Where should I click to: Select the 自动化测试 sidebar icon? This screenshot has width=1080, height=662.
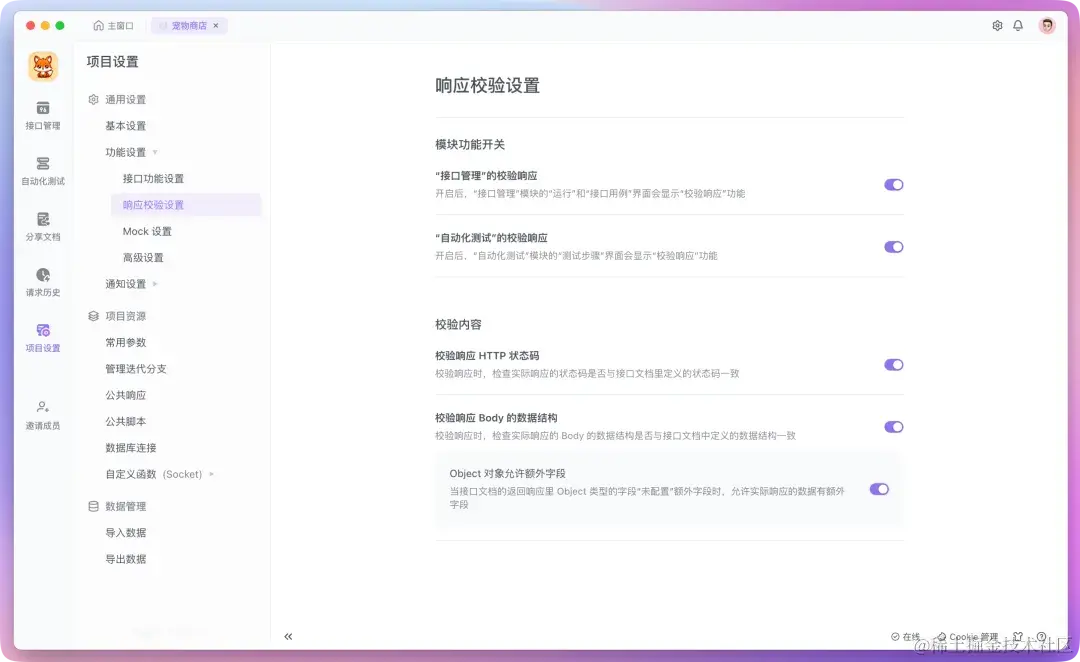point(42,170)
